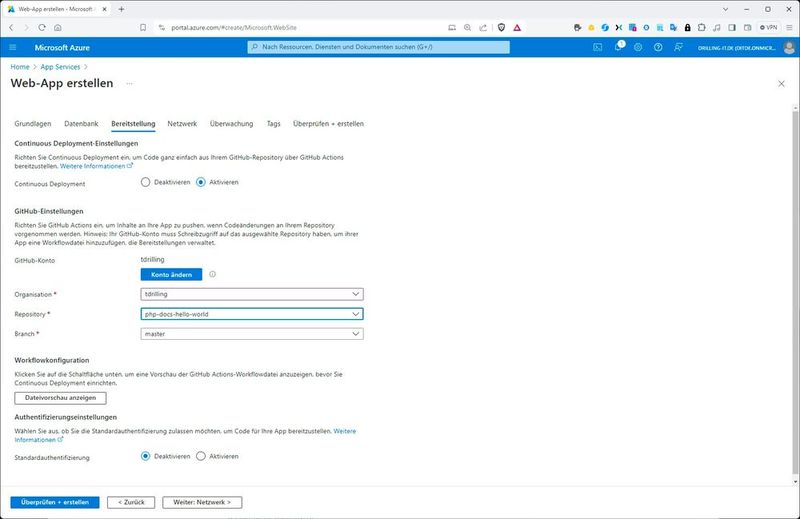Expand the Branch dropdown
Screen dimensions: 800x519
click(x=252, y=334)
